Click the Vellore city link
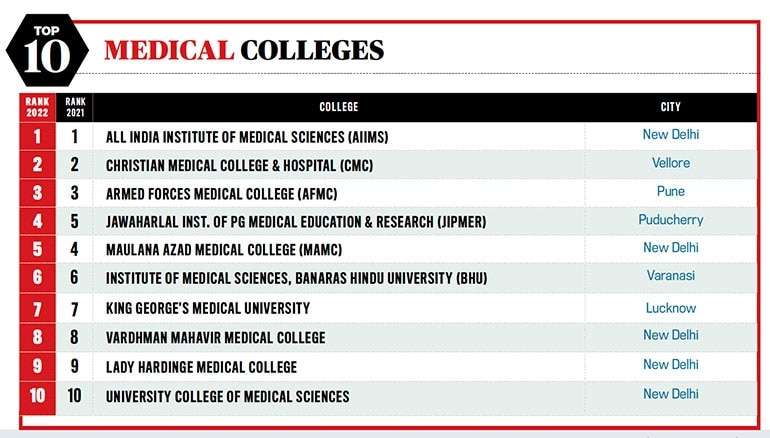Screen dimensions: 770x438 pos(670,163)
